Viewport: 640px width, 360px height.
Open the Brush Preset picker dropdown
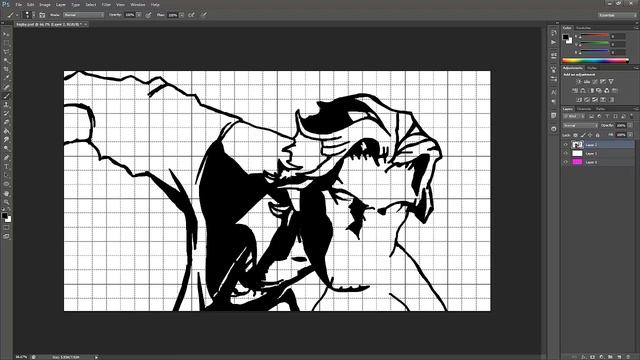[x=33, y=15]
